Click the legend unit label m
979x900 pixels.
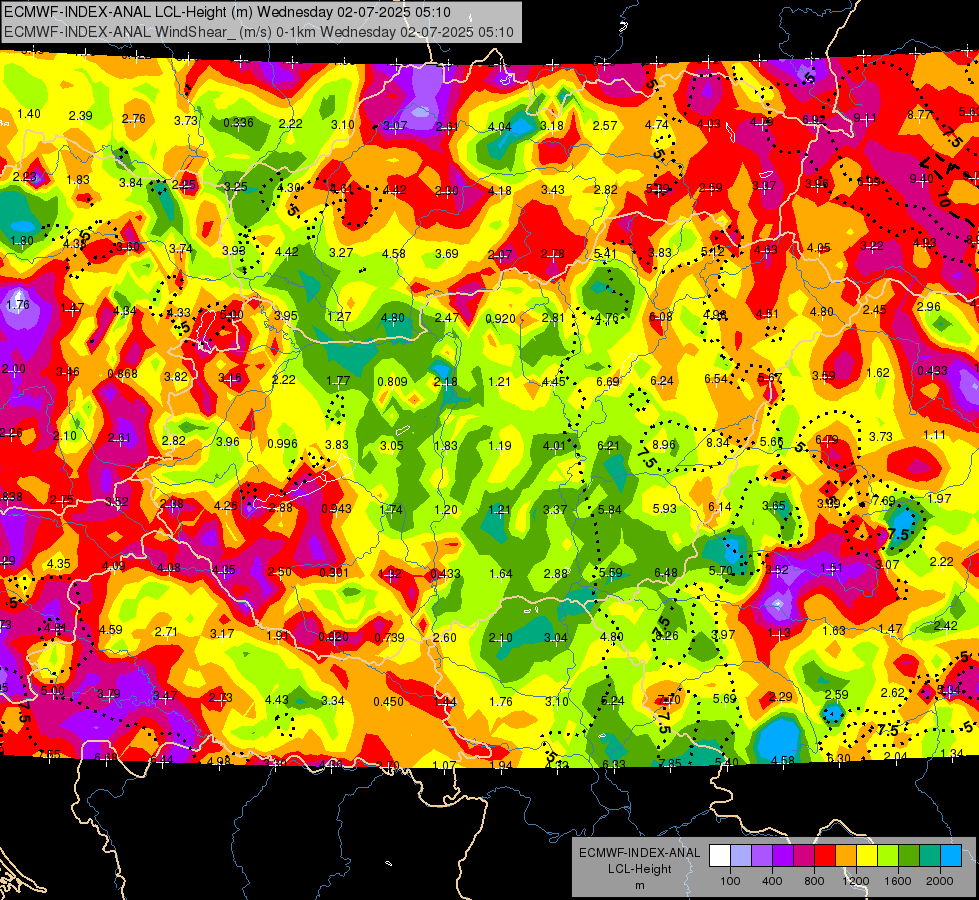coord(639,885)
